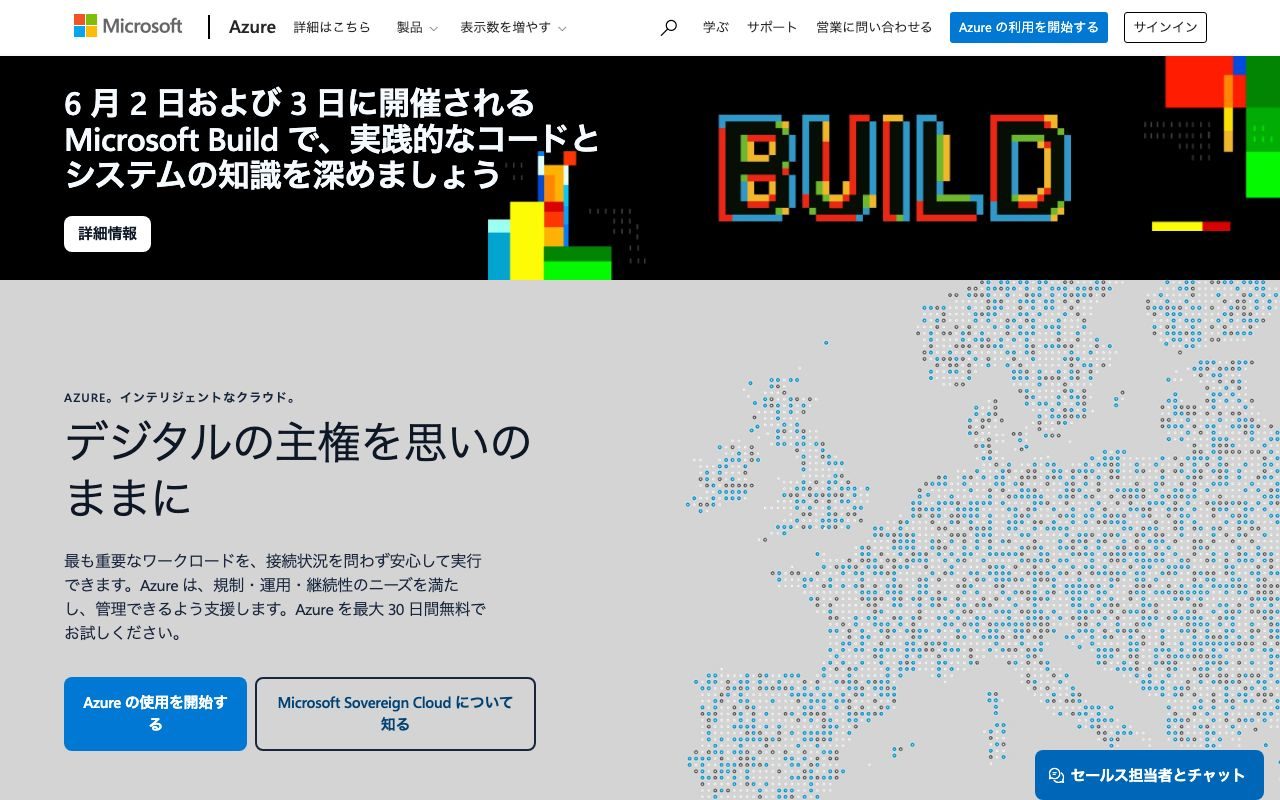Image resolution: width=1280 pixels, height=800 pixels.
Task: Click Azure の使用を開始する
Action: pyautogui.click(x=155, y=714)
